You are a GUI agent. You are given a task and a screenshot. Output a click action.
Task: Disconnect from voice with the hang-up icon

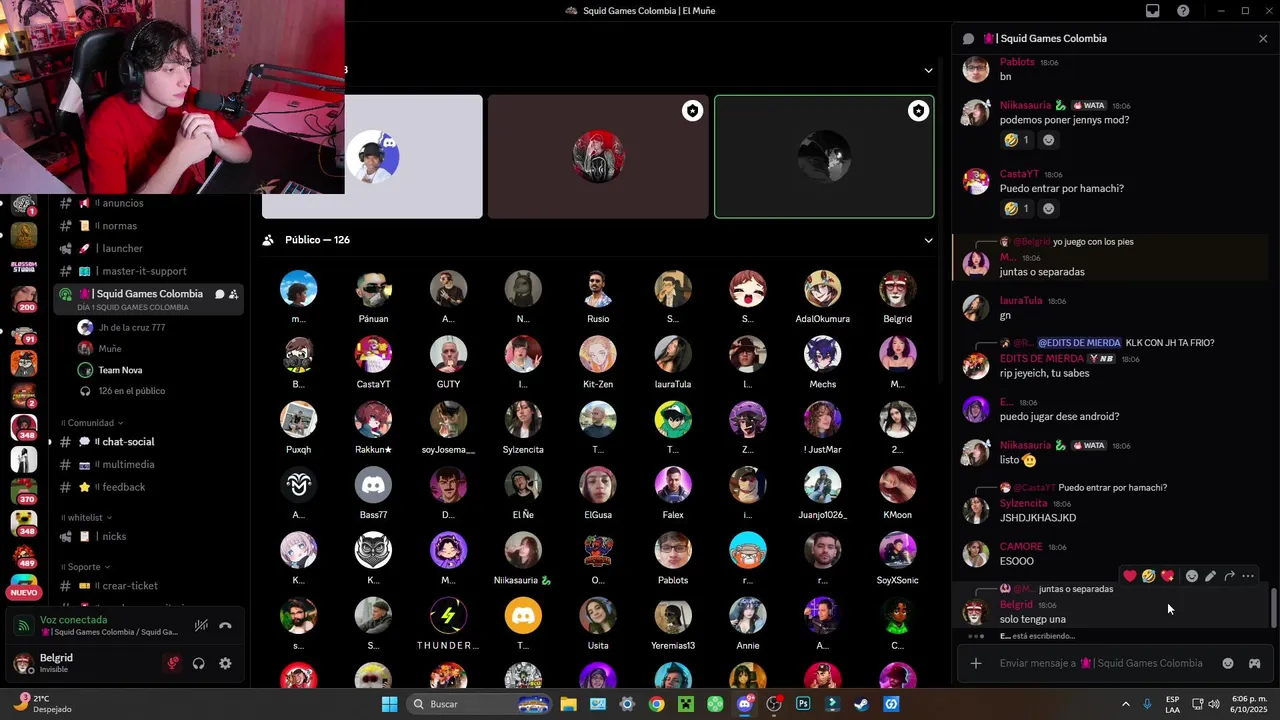point(226,626)
